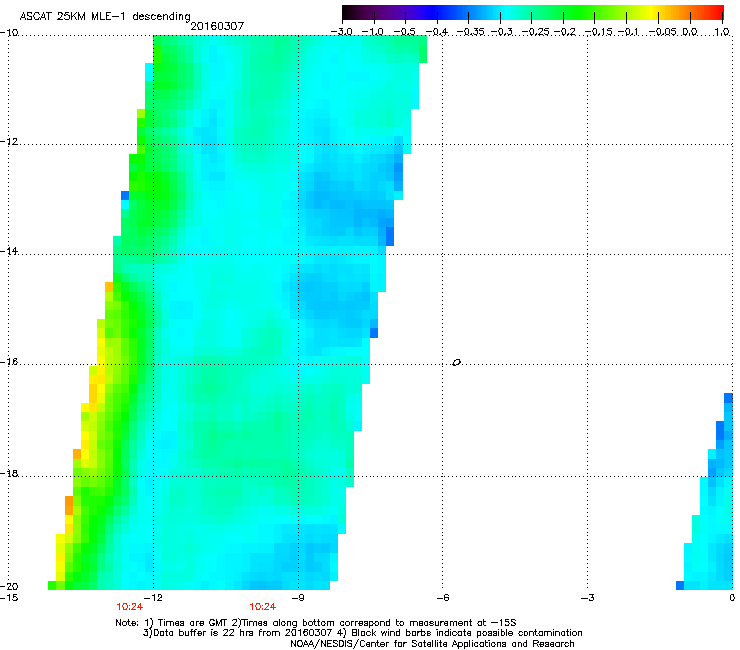Click the -15 label at bottom-left corner
This screenshot has width=740, height=650.
tap(9, 598)
